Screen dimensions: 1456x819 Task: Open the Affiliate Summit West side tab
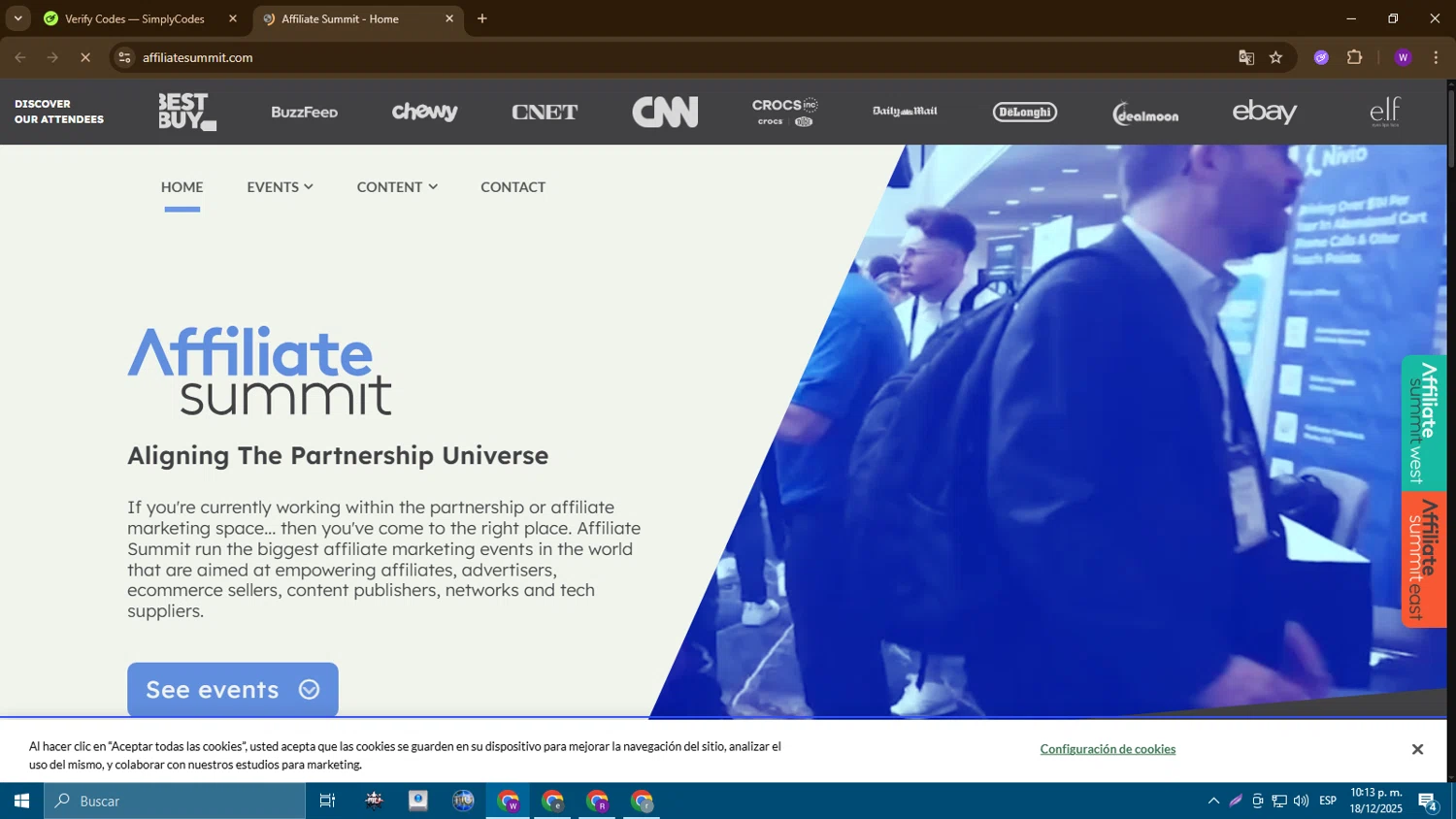click(x=1424, y=423)
